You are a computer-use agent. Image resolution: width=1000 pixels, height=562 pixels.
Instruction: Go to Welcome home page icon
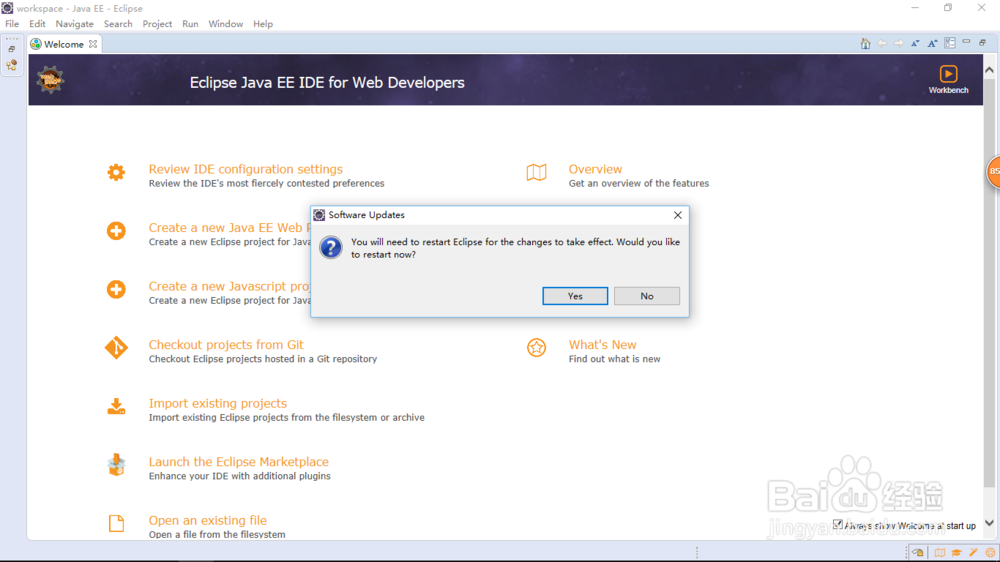point(865,43)
